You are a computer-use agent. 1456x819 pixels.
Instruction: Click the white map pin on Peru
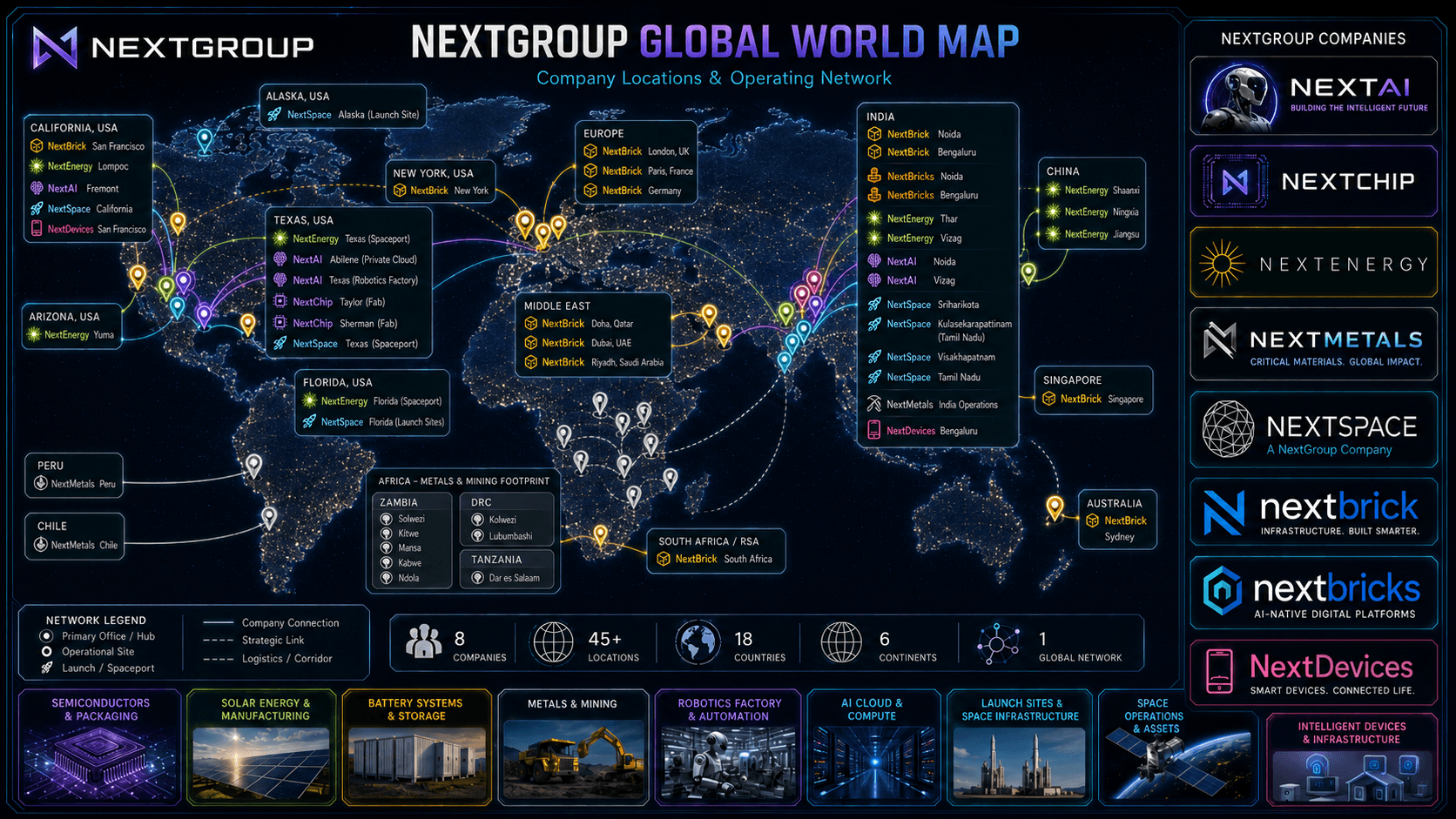coord(253,466)
